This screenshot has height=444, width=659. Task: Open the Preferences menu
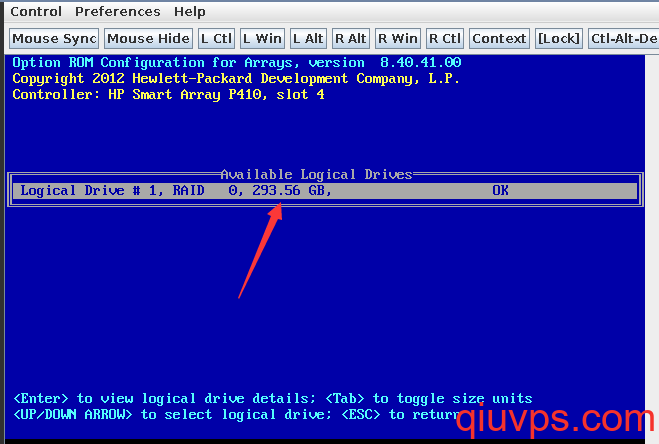click(x=118, y=11)
